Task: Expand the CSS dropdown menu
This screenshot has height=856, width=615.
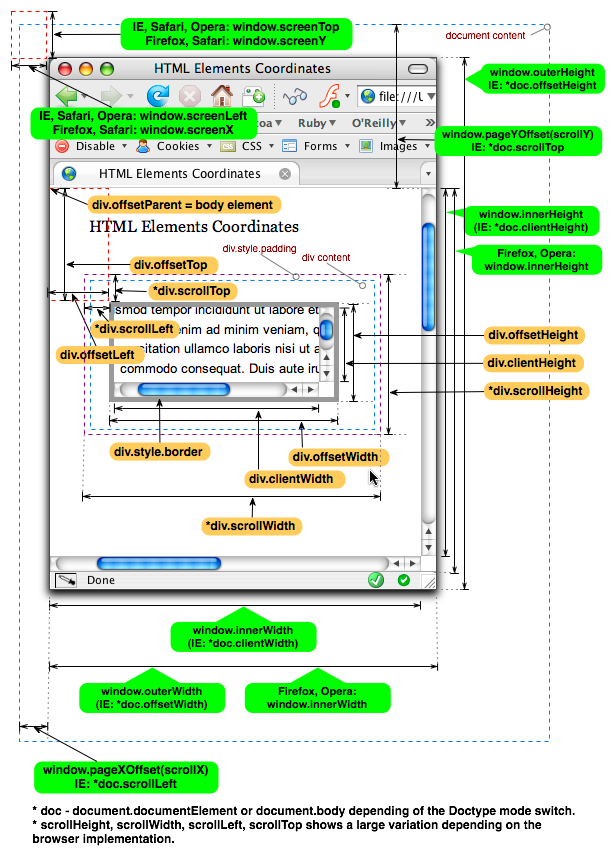Action: (251, 146)
